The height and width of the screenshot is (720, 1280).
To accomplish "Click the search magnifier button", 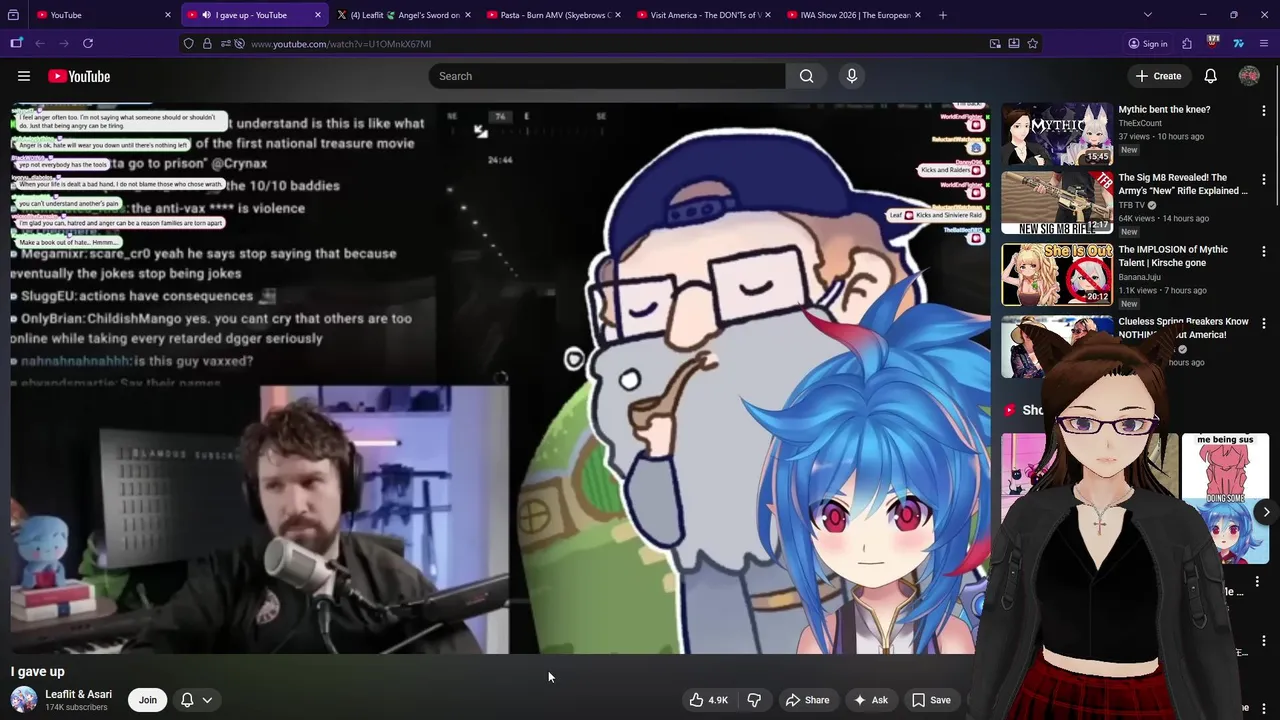I will (x=806, y=76).
